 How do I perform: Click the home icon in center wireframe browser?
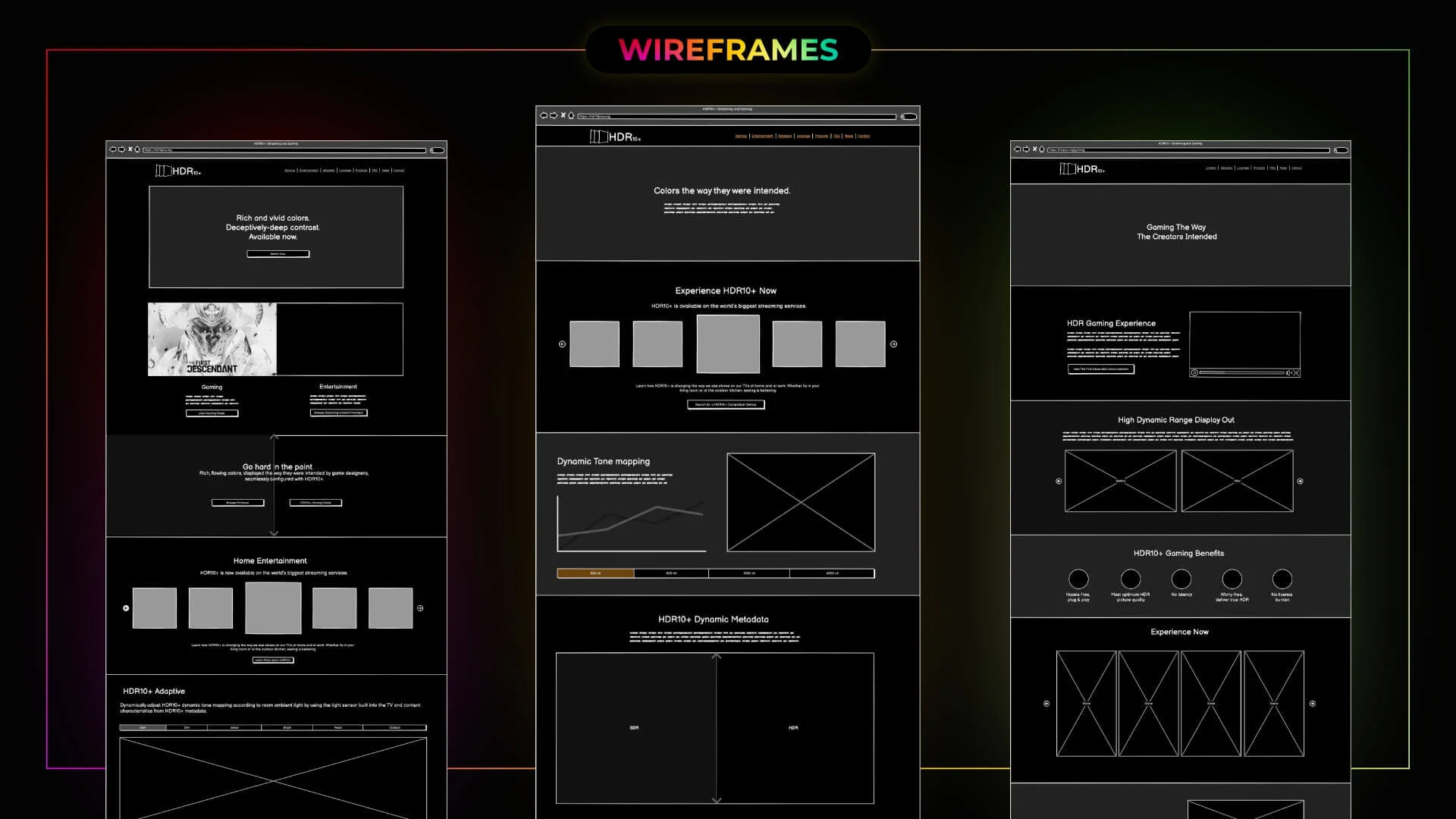click(571, 115)
